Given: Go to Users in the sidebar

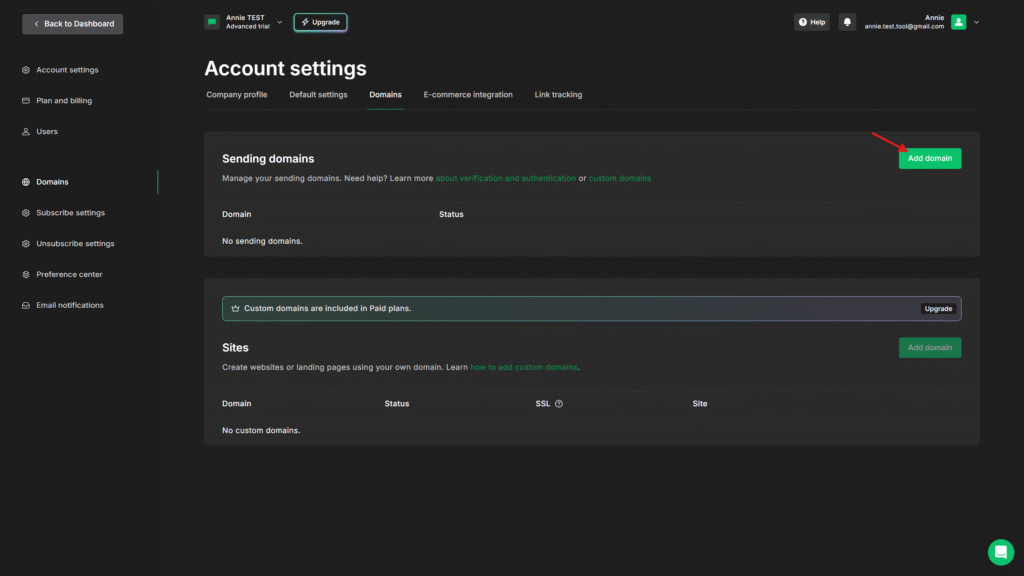Looking at the screenshot, I should coord(47,132).
